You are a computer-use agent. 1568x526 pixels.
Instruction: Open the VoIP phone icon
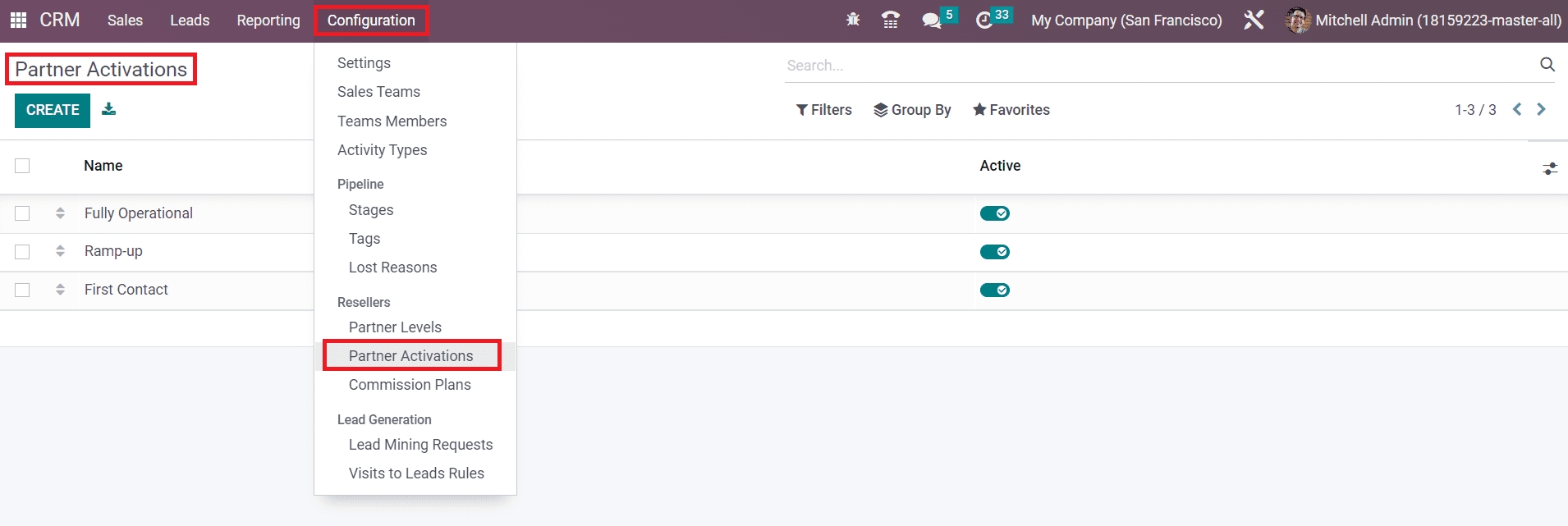click(x=890, y=21)
